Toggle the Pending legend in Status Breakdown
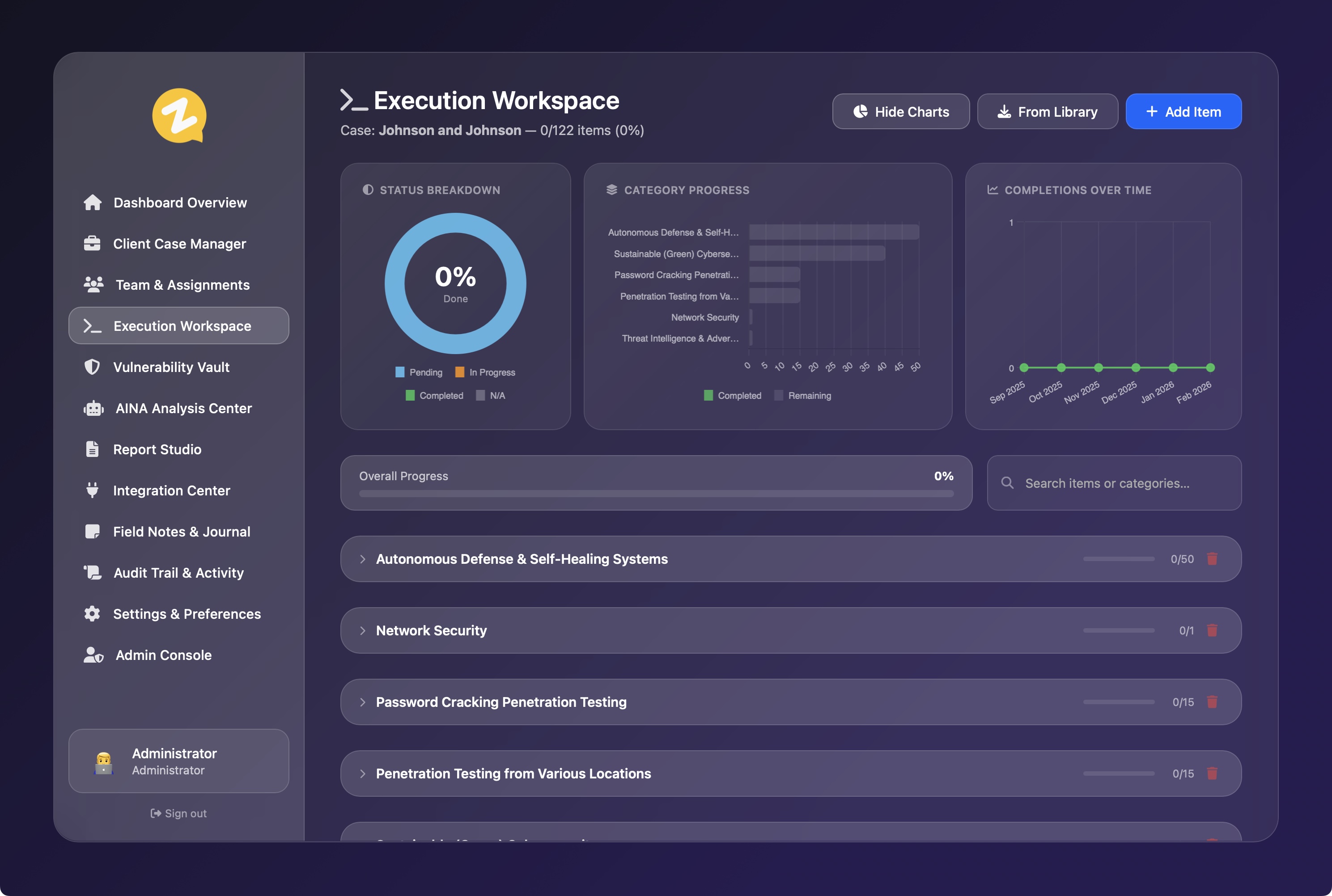Viewport: 1332px width, 896px height. click(x=419, y=372)
